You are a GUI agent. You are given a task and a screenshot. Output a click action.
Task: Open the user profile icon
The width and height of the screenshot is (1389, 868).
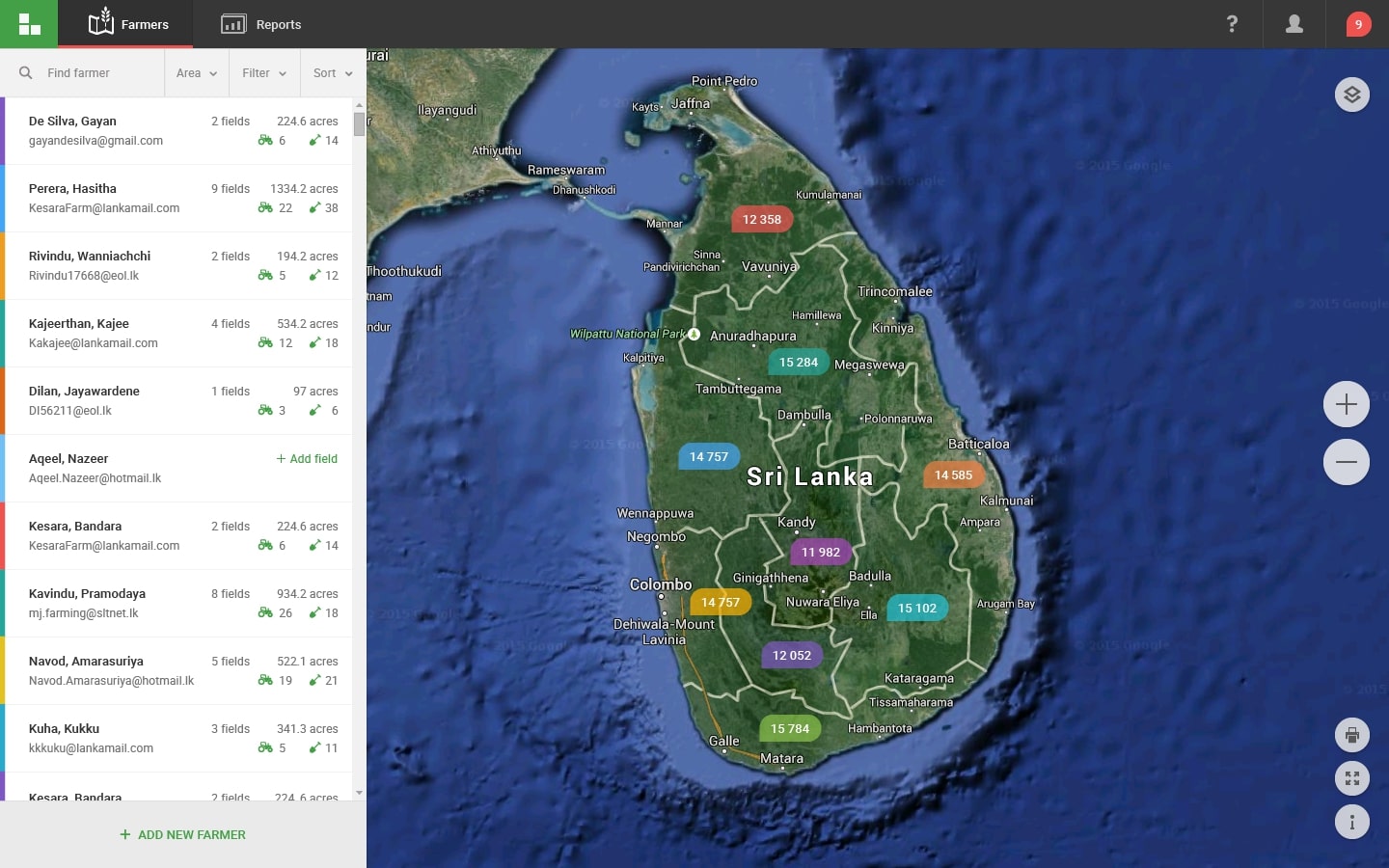(1294, 24)
